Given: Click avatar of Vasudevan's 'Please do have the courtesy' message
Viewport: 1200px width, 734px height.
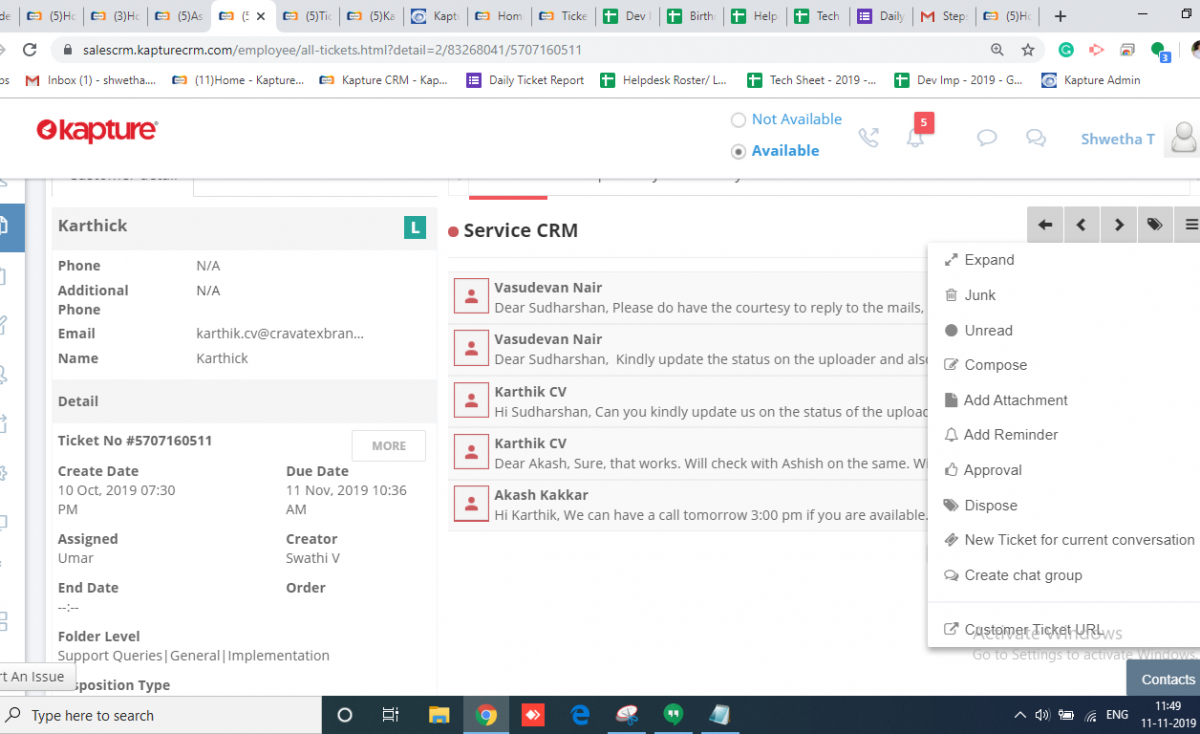Looking at the screenshot, I should (x=471, y=297).
